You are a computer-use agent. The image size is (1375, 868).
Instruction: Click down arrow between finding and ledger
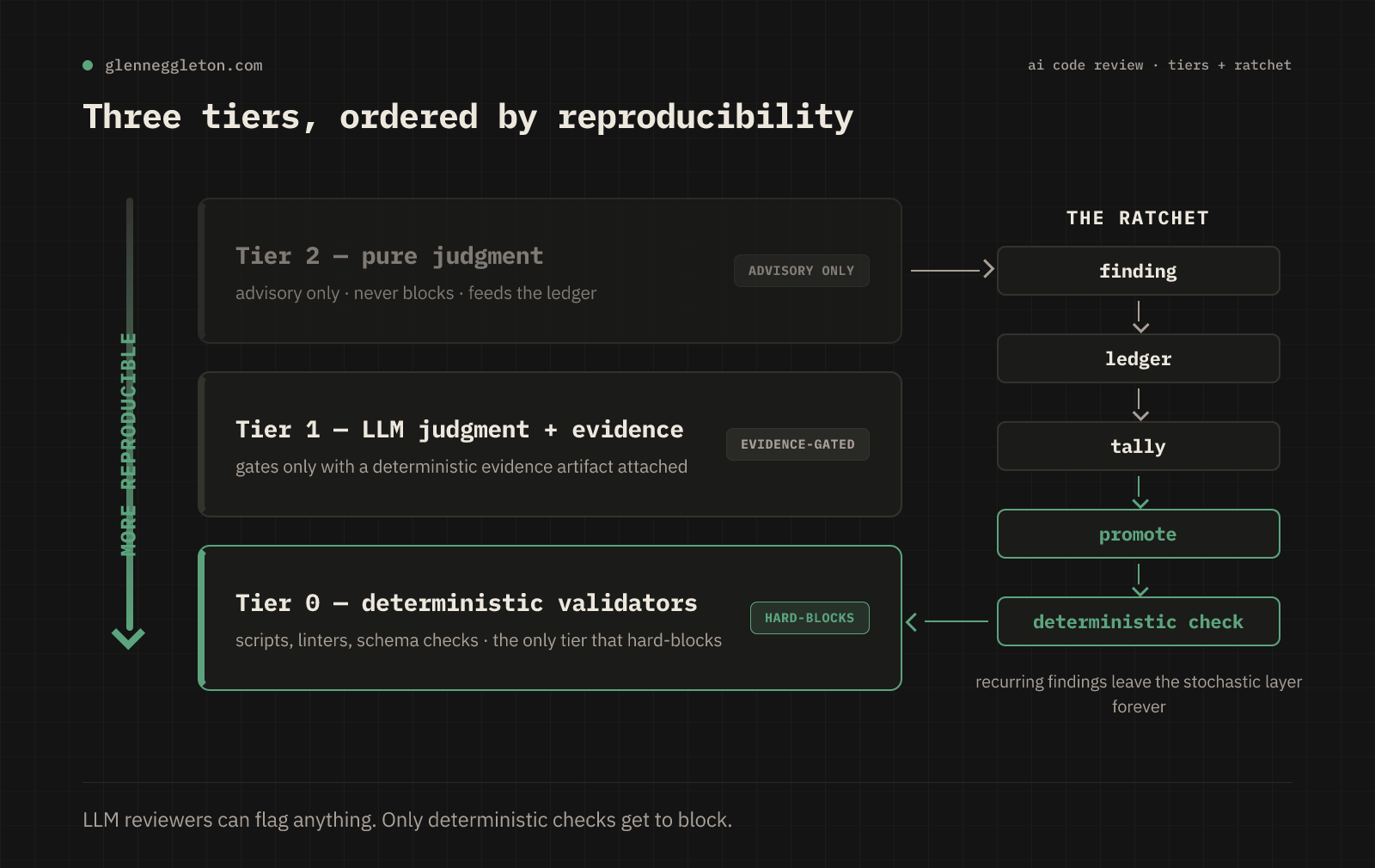[x=1140, y=317]
